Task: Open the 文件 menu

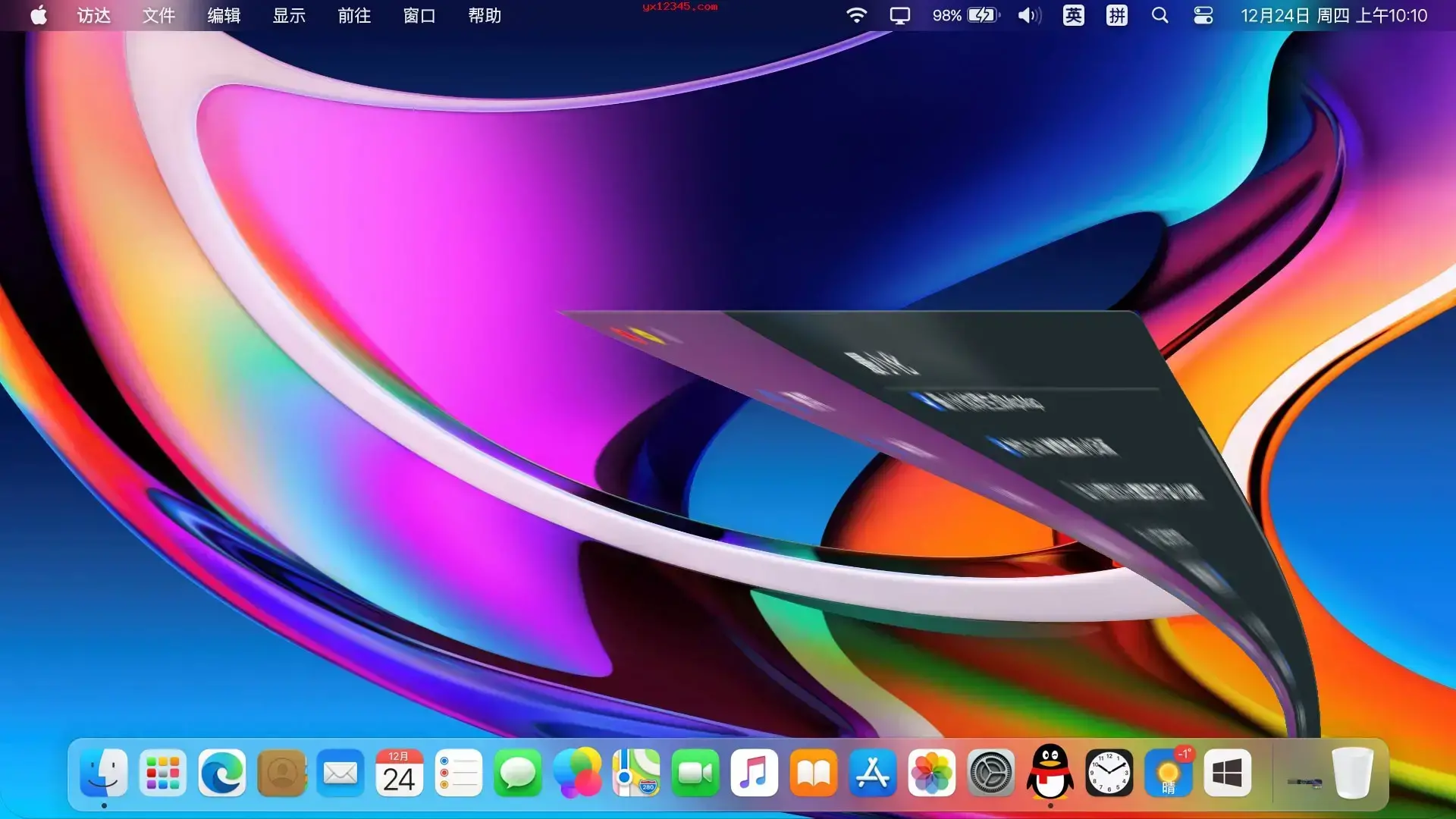Action: pos(158,15)
